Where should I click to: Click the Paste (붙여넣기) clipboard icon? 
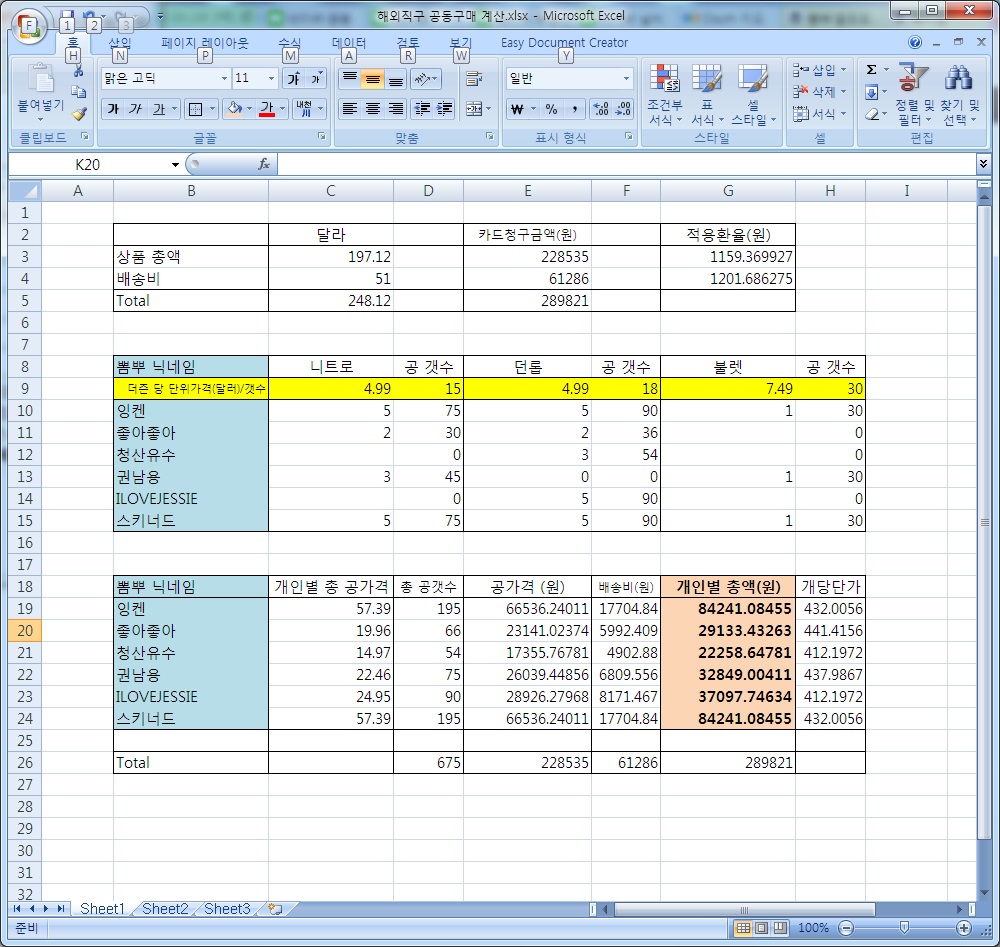point(40,80)
